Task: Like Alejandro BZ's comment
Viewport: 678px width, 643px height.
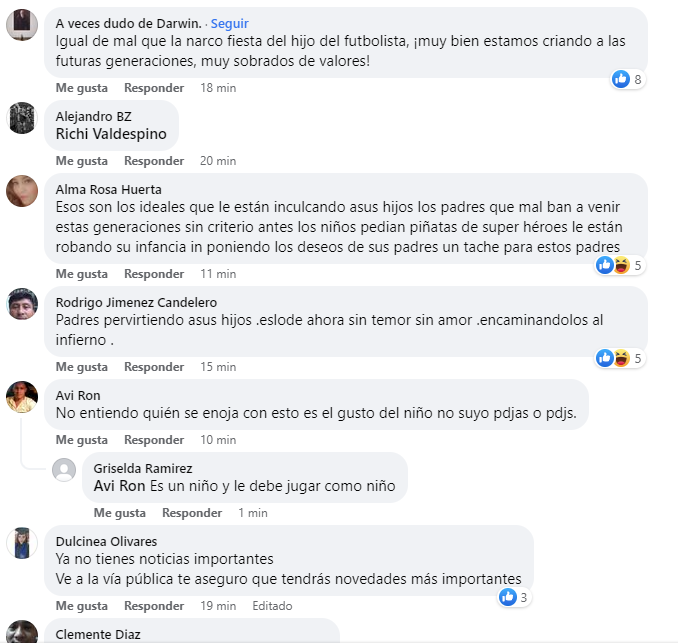Action: pyautogui.click(x=82, y=161)
